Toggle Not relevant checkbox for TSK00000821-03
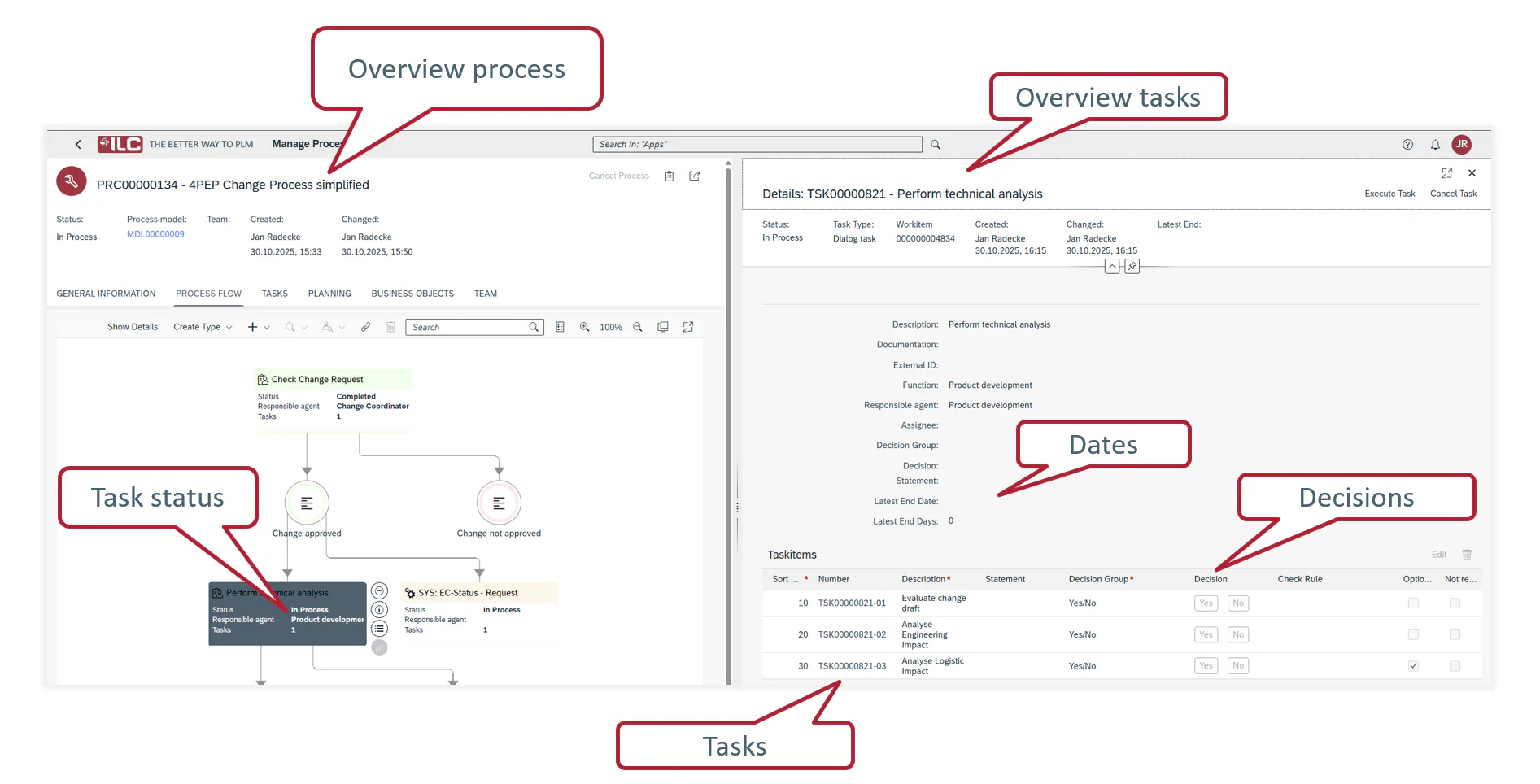 tap(1455, 666)
